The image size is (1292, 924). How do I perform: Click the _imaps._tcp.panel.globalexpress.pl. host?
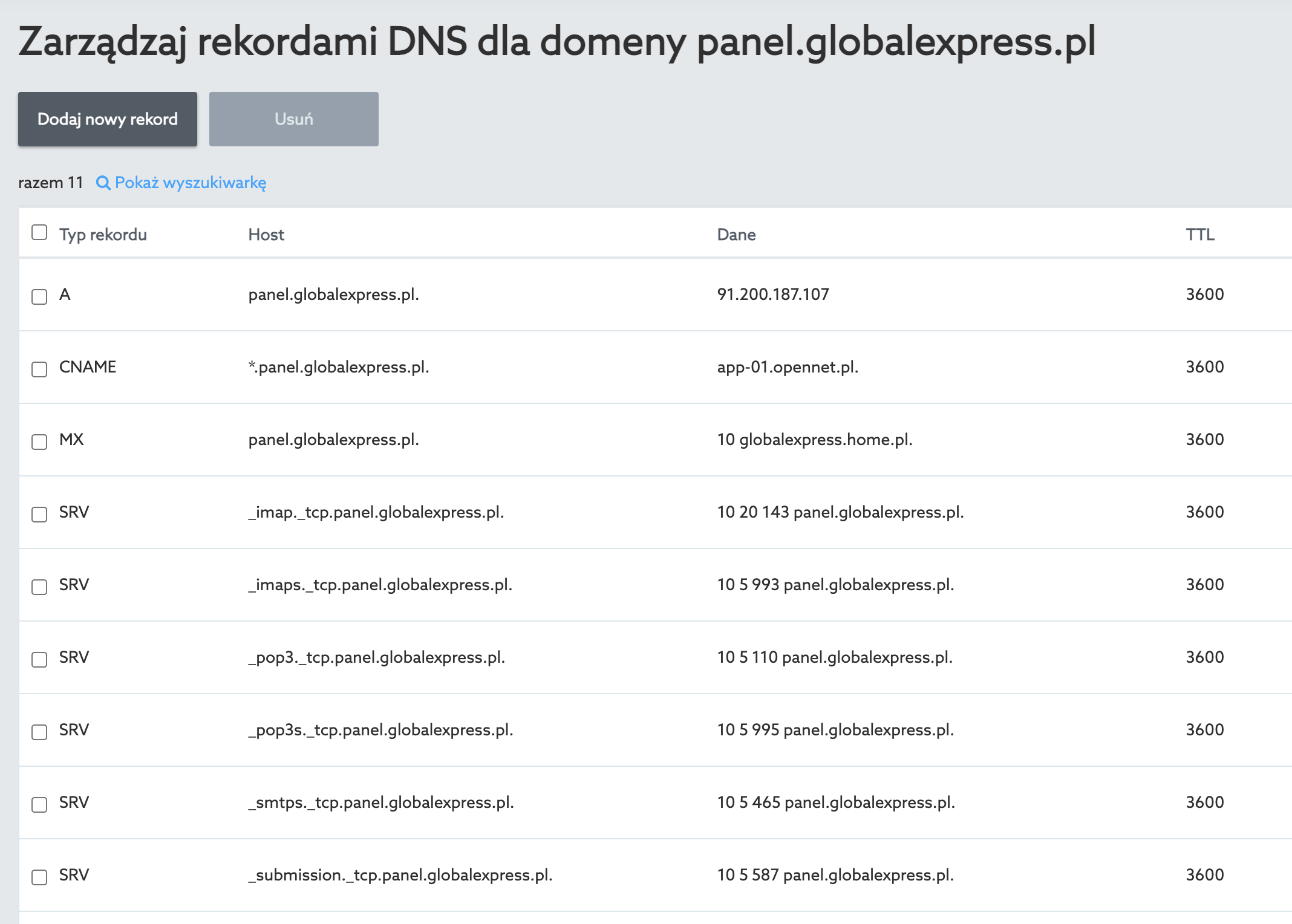[380, 585]
